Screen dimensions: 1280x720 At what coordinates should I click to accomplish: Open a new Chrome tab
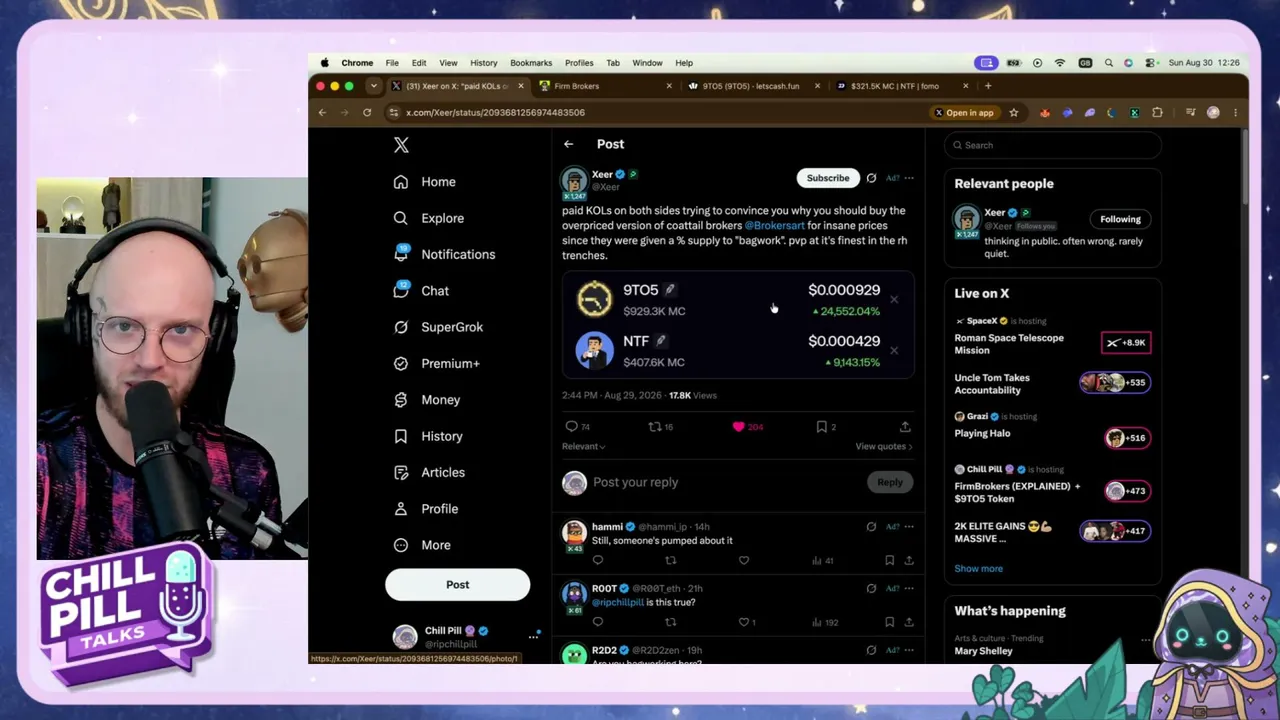tap(988, 86)
